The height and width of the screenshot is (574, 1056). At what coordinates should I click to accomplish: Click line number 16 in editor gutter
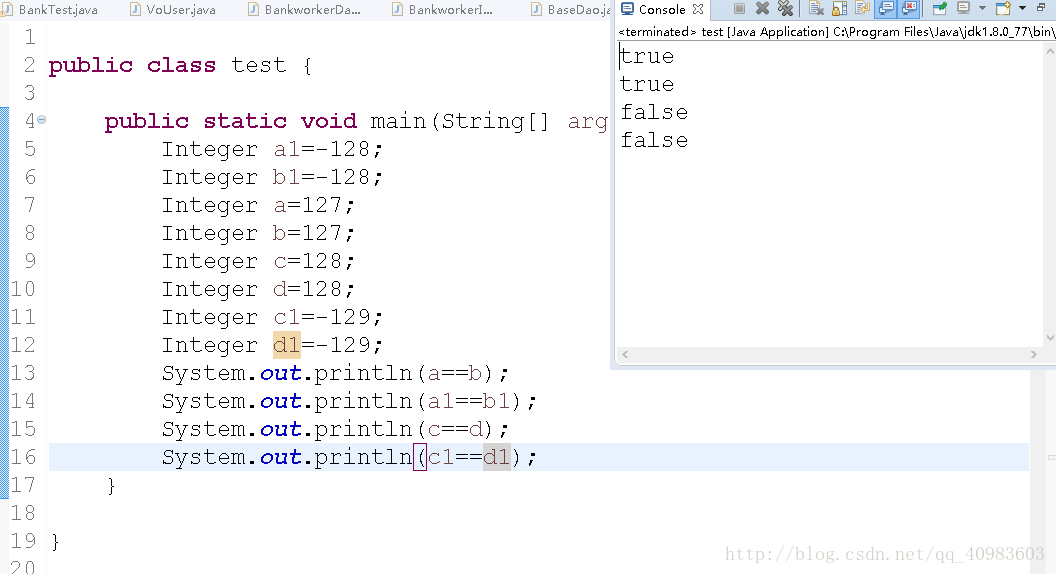(x=23, y=457)
